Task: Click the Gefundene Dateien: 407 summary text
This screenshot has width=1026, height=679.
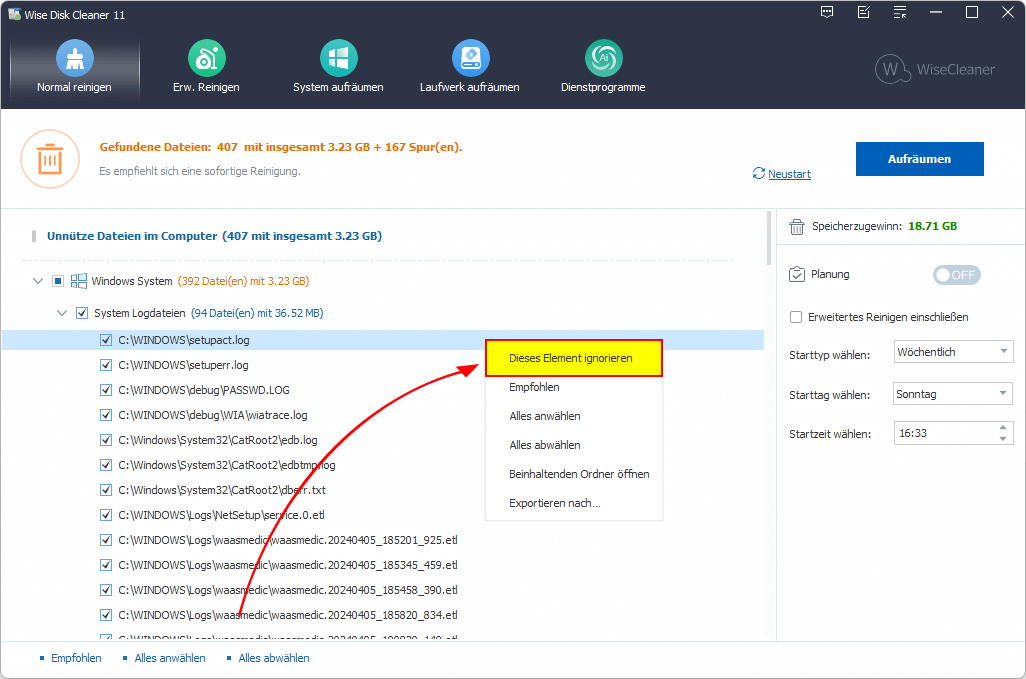Action: (x=281, y=147)
